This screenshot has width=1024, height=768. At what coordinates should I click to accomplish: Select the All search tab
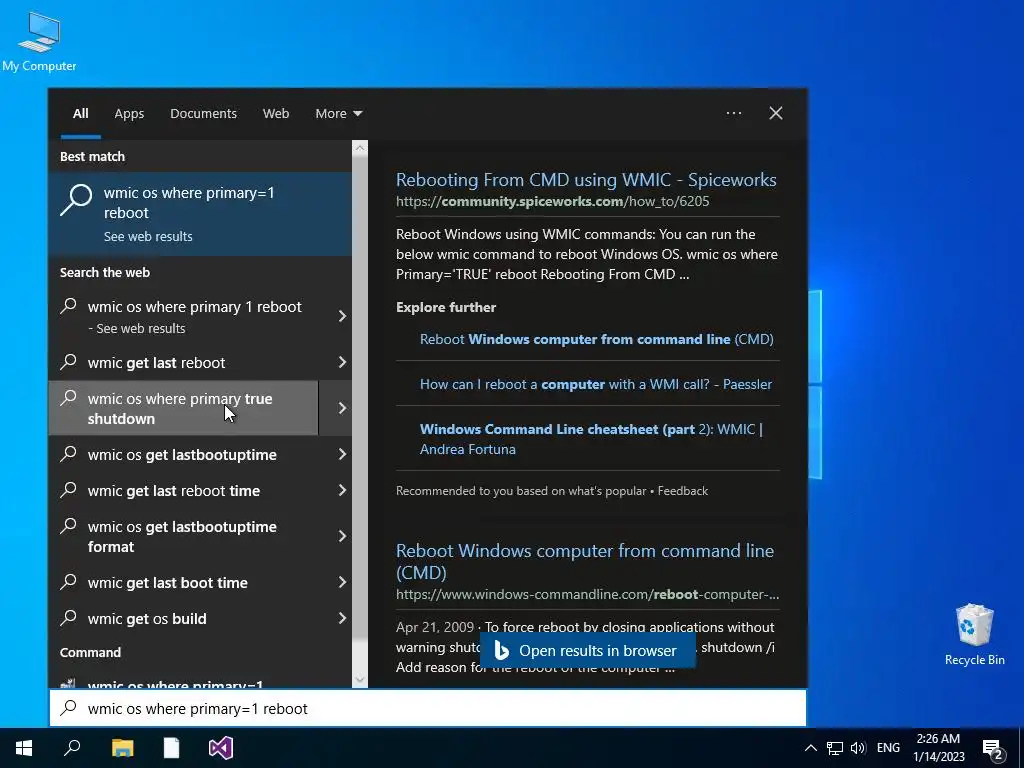click(80, 113)
